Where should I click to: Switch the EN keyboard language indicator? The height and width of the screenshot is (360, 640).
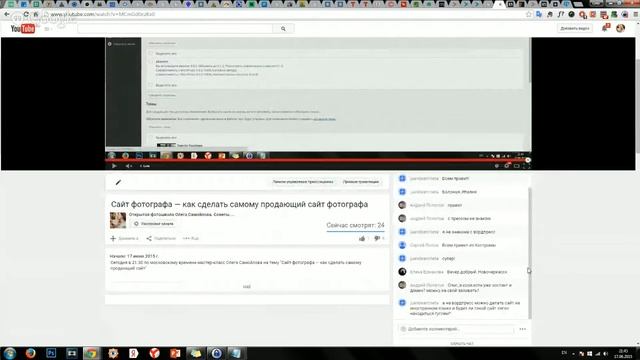(x=564, y=353)
